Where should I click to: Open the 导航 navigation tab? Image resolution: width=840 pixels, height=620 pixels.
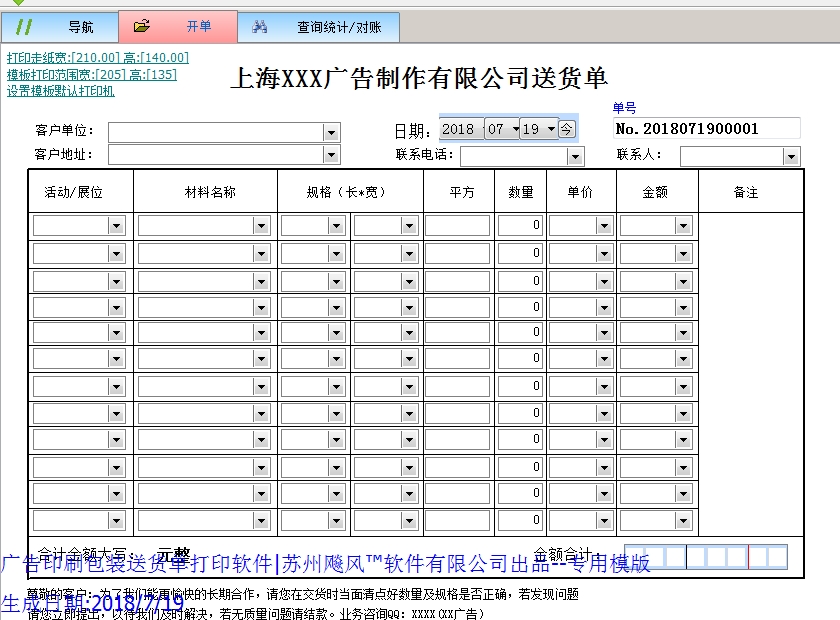[80, 27]
